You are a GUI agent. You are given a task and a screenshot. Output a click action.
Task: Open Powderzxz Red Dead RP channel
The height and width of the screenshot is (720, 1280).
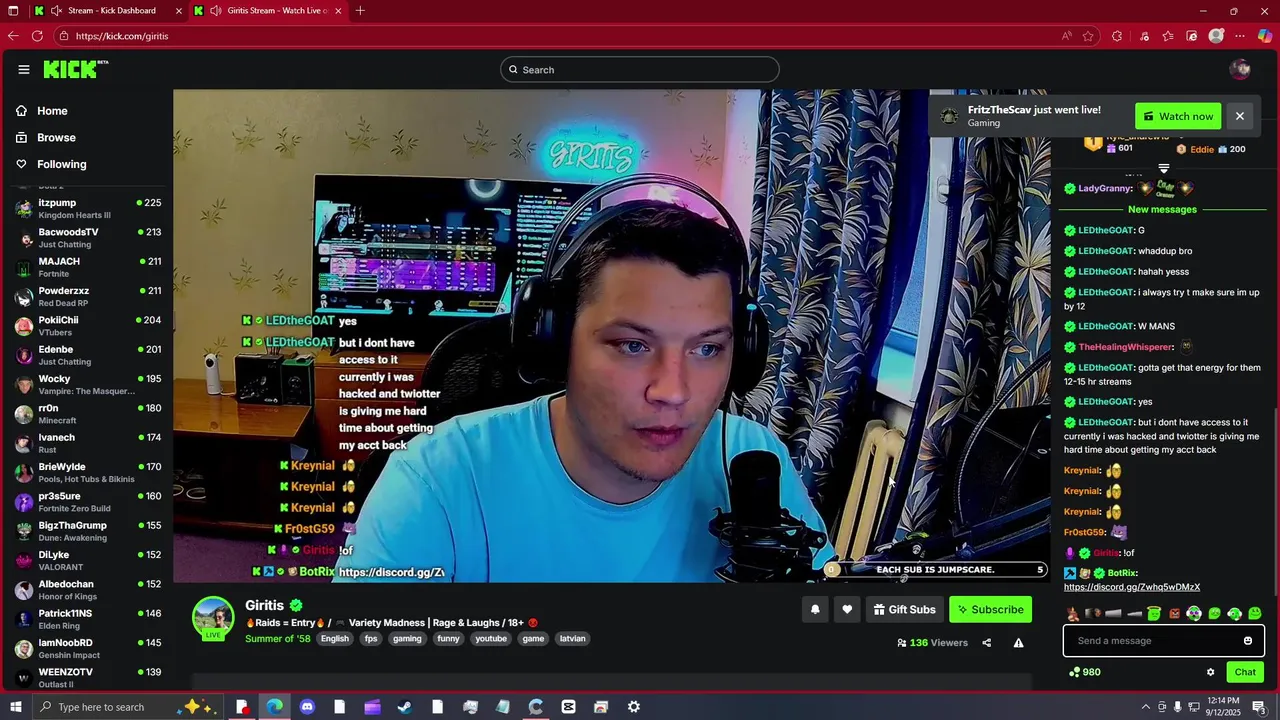point(88,296)
